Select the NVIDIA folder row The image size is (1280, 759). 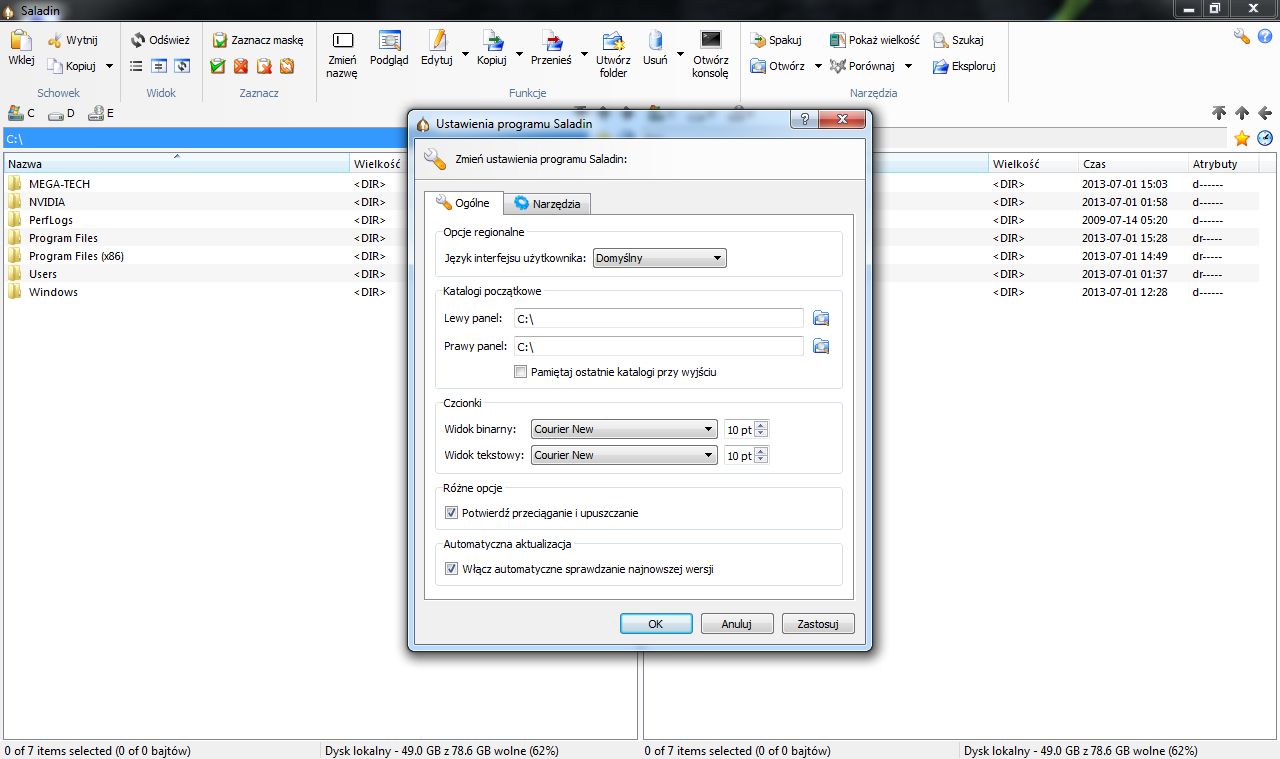click(x=203, y=202)
